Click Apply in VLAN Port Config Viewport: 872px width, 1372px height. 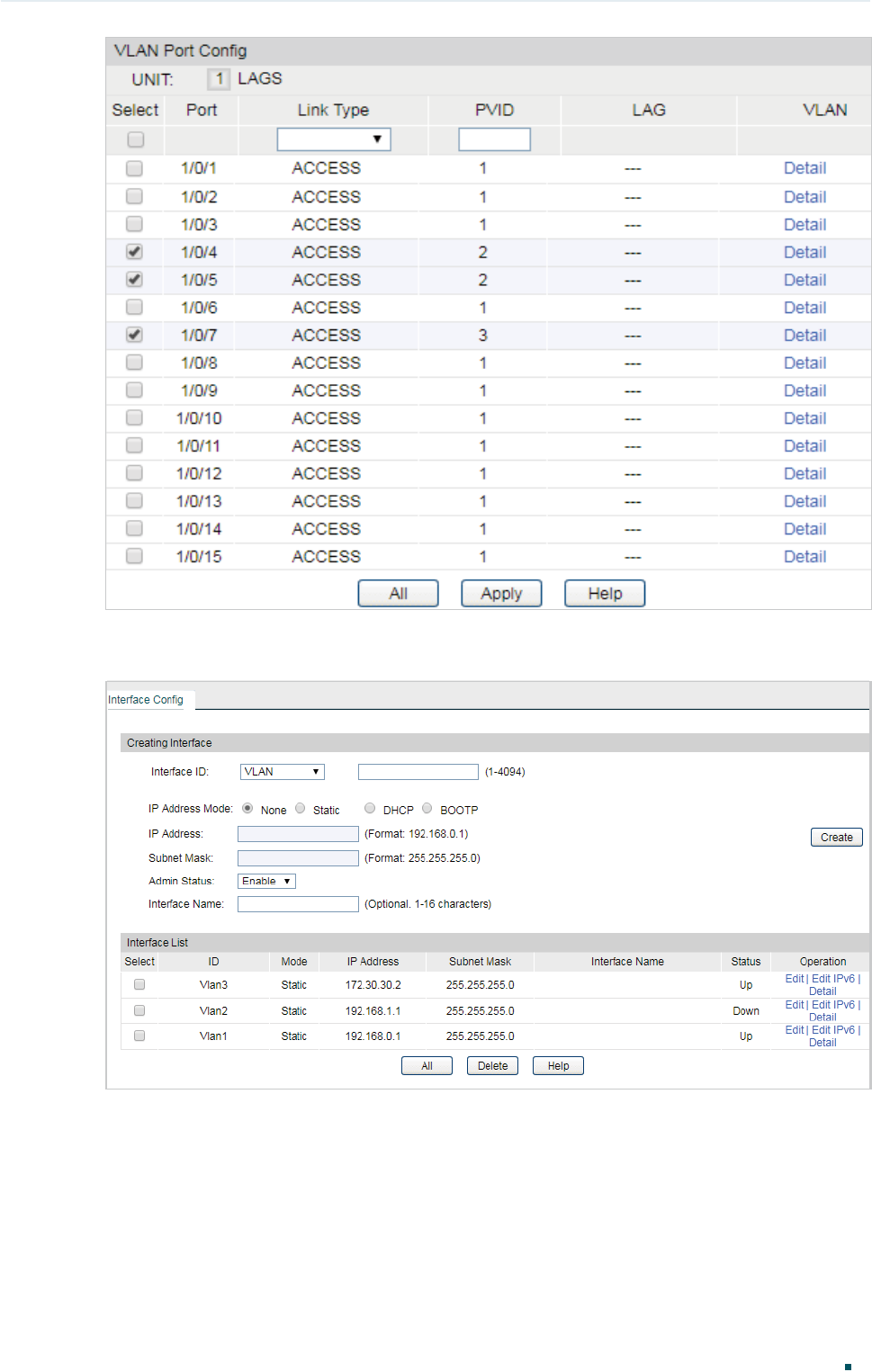point(501,594)
